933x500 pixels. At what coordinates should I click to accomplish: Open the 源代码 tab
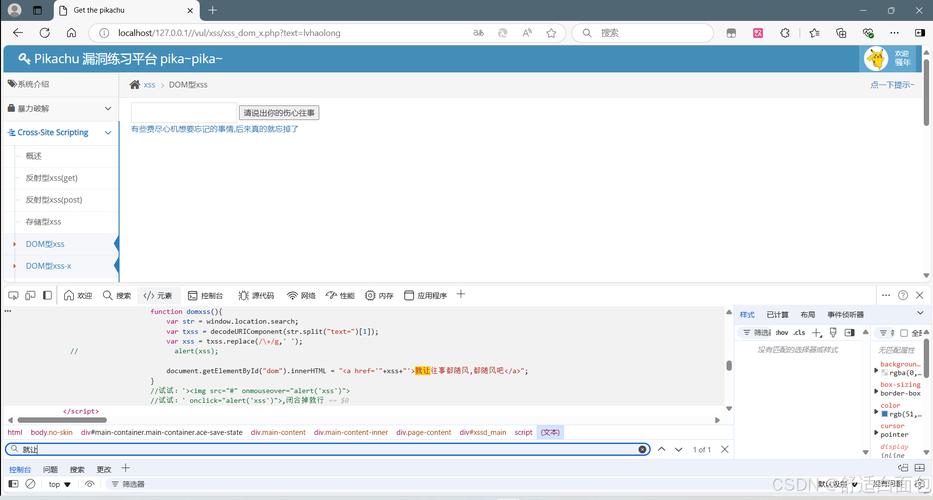tap(256, 295)
